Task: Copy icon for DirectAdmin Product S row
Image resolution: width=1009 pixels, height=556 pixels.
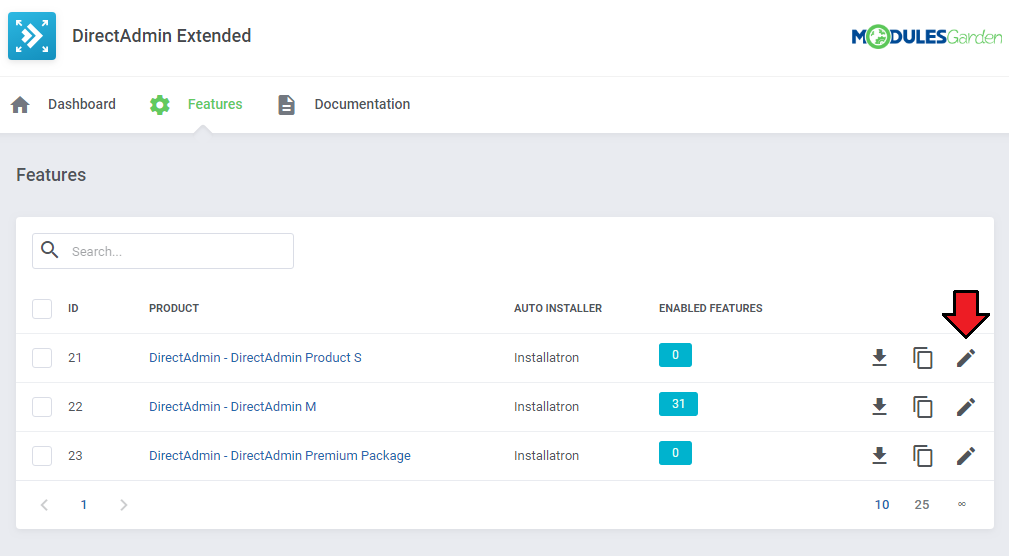Action: pos(923,358)
